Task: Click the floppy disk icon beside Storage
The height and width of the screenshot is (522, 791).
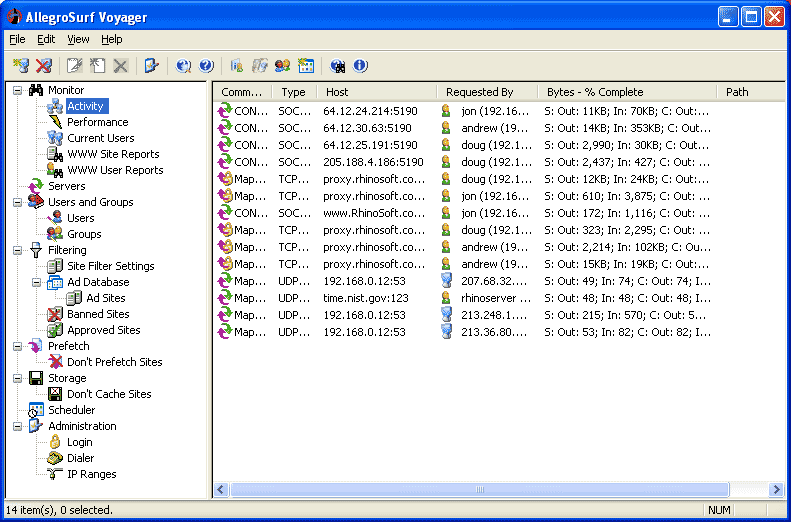Action: coord(36,378)
